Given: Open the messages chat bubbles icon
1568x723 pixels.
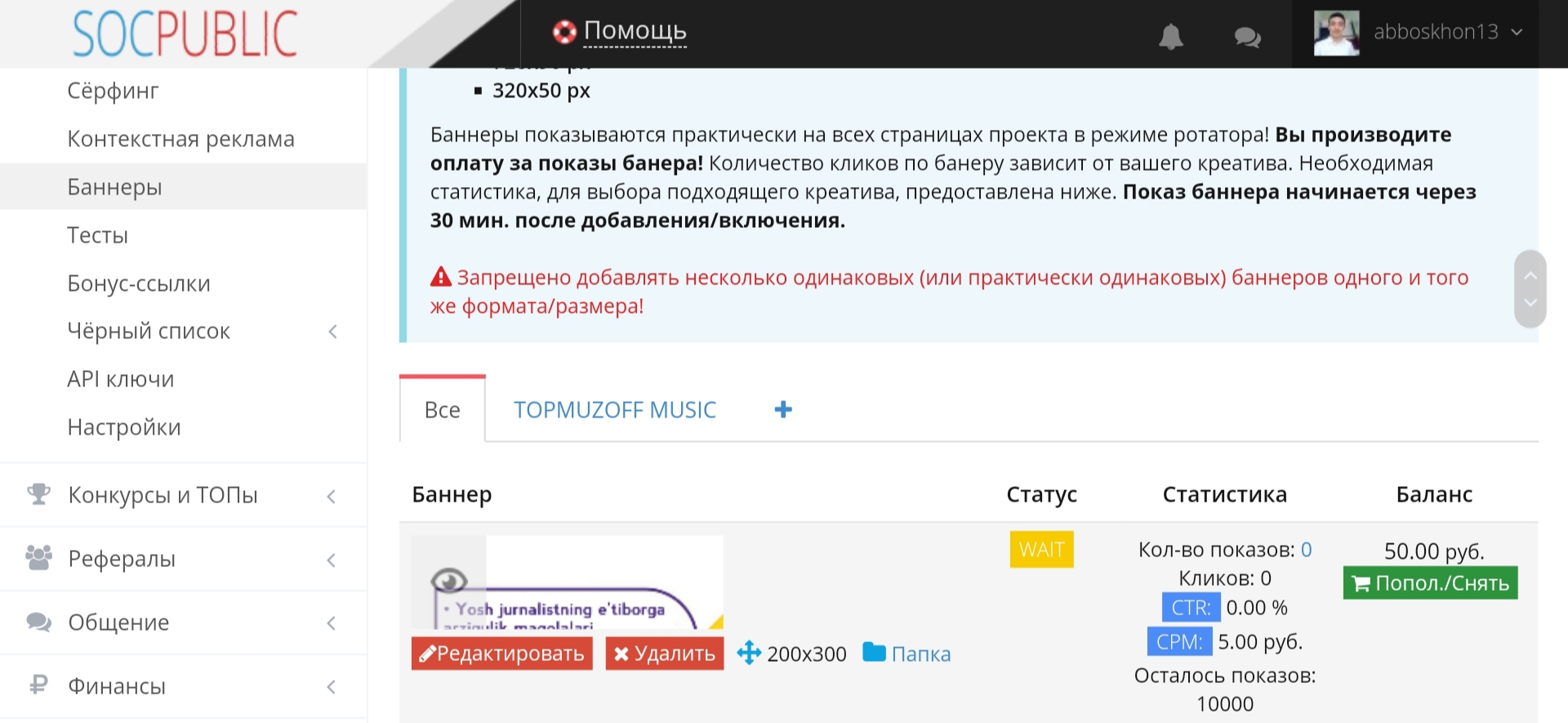Looking at the screenshot, I should click(1247, 37).
